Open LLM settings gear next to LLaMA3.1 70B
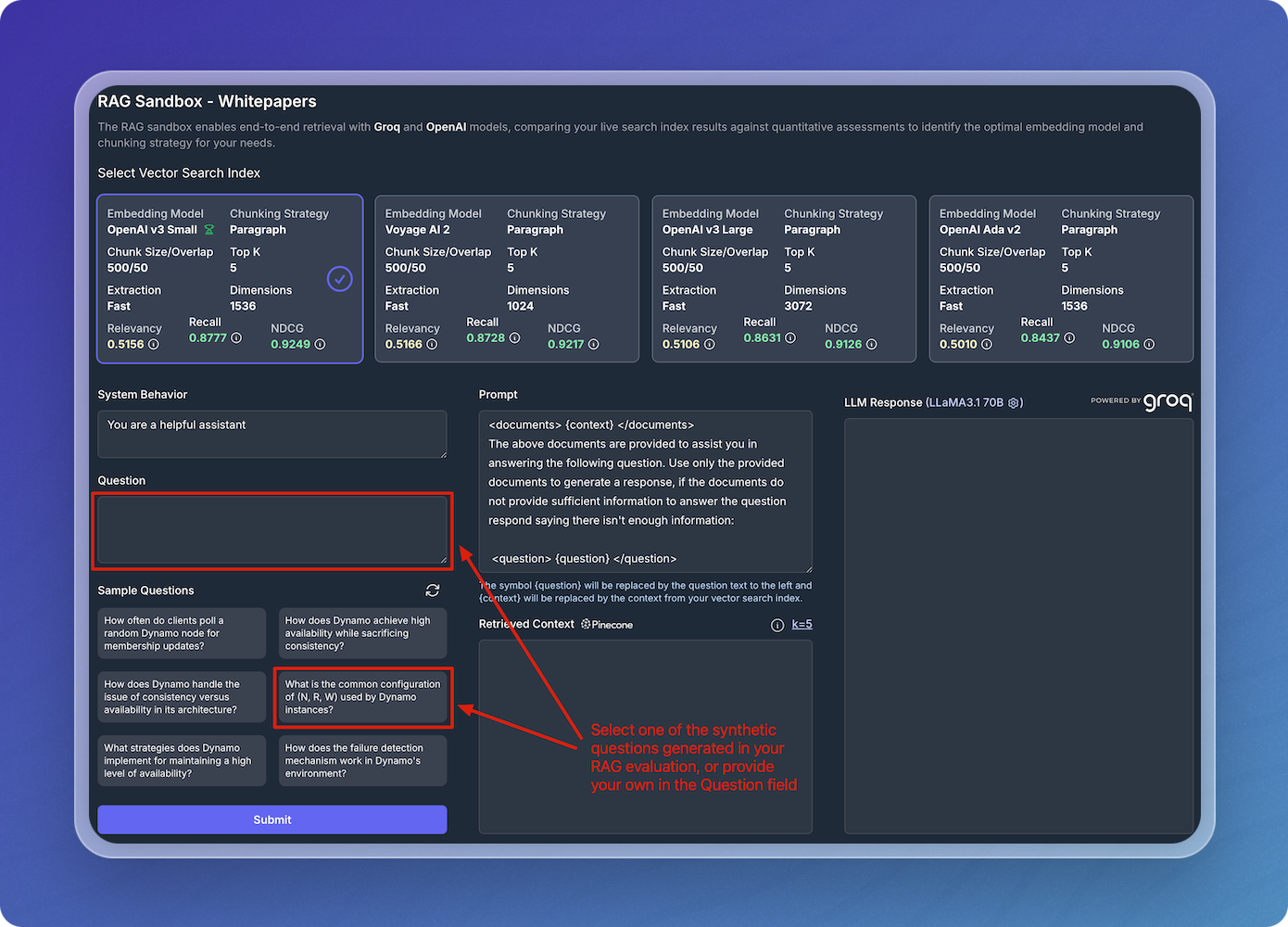1288x927 pixels. pos(1014,402)
